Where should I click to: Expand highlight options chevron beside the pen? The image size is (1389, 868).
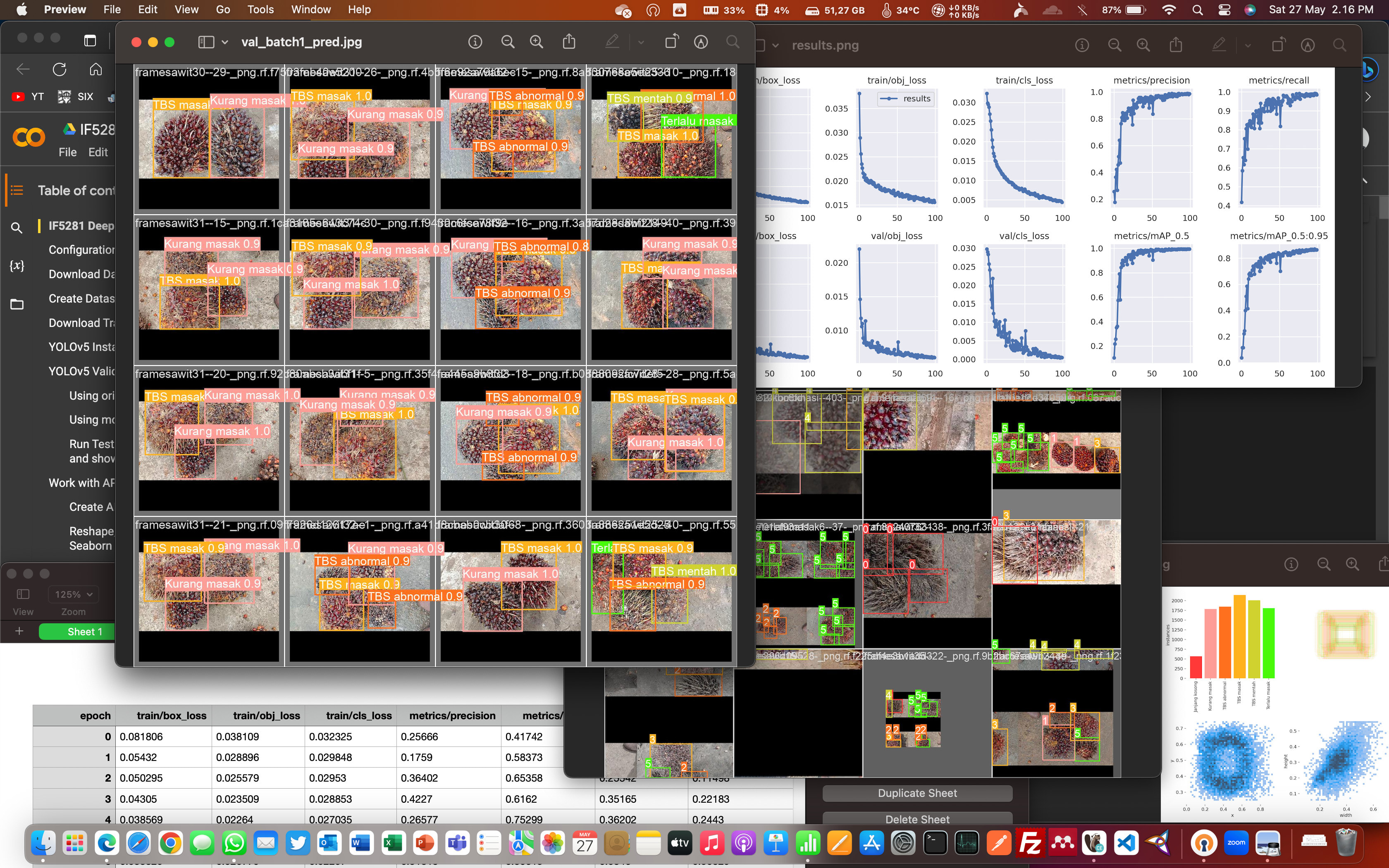tap(641, 42)
